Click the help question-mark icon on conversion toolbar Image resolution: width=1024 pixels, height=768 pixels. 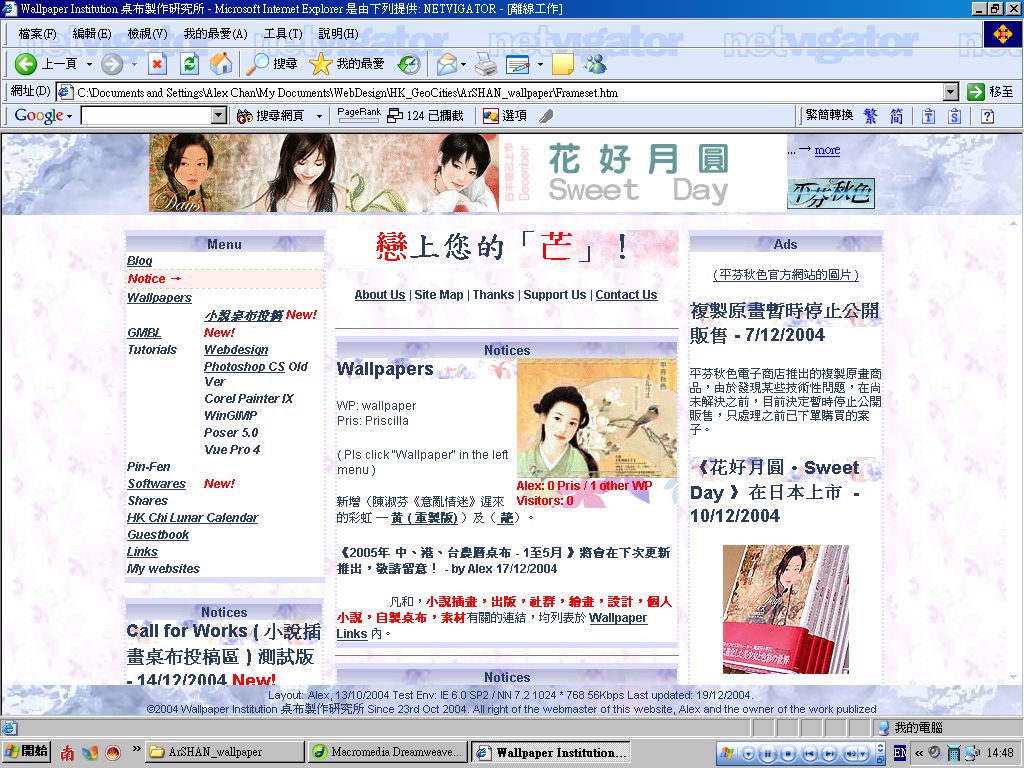(x=987, y=116)
